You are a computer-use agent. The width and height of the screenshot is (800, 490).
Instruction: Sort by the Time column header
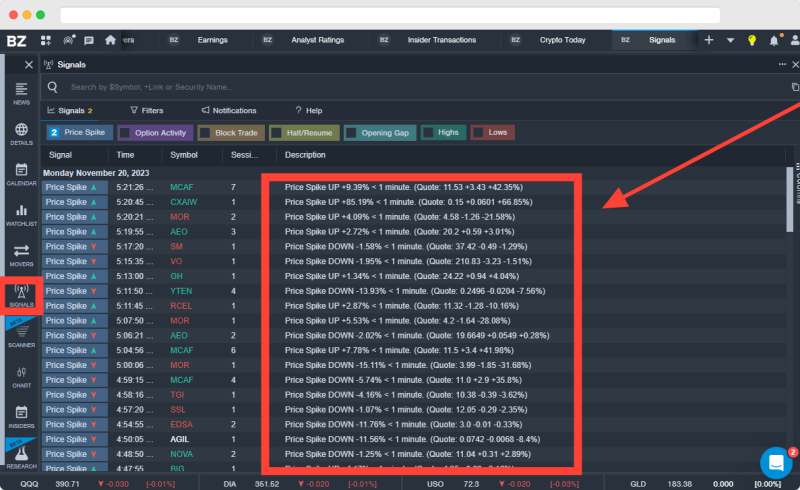coord(125,155)
